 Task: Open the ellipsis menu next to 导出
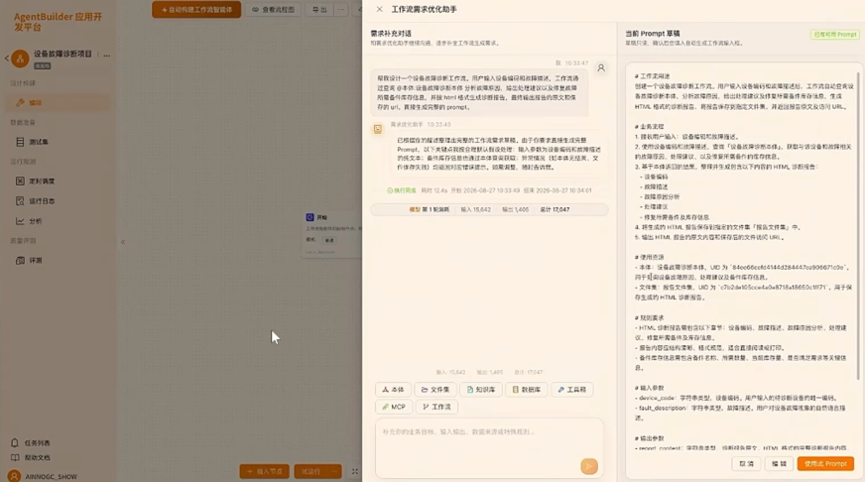341,9
